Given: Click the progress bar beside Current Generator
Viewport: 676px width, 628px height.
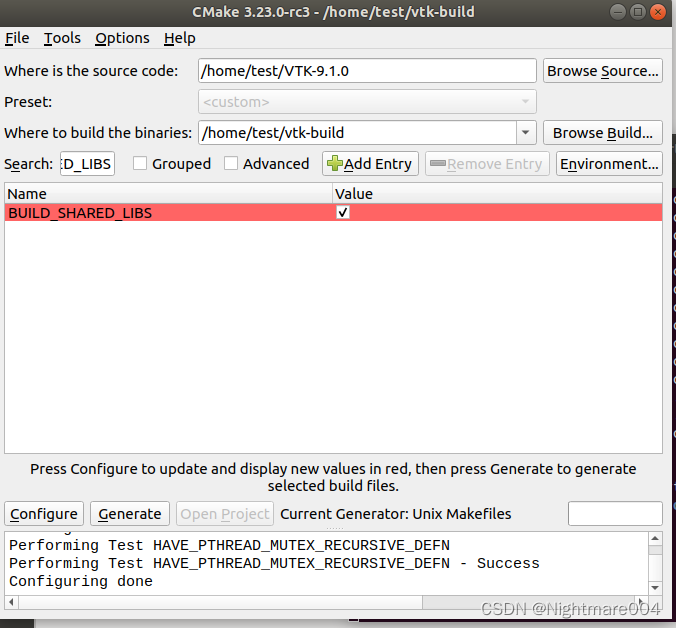Looking at the screenshot, I should [x=615, y=513].
